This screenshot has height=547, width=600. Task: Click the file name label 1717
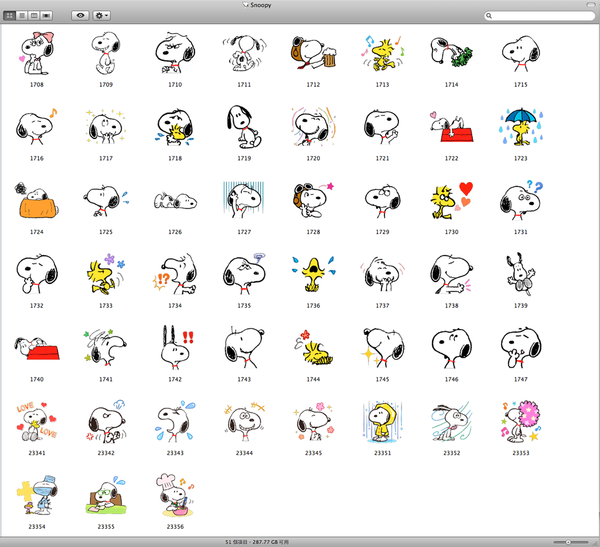click(106, 158)
